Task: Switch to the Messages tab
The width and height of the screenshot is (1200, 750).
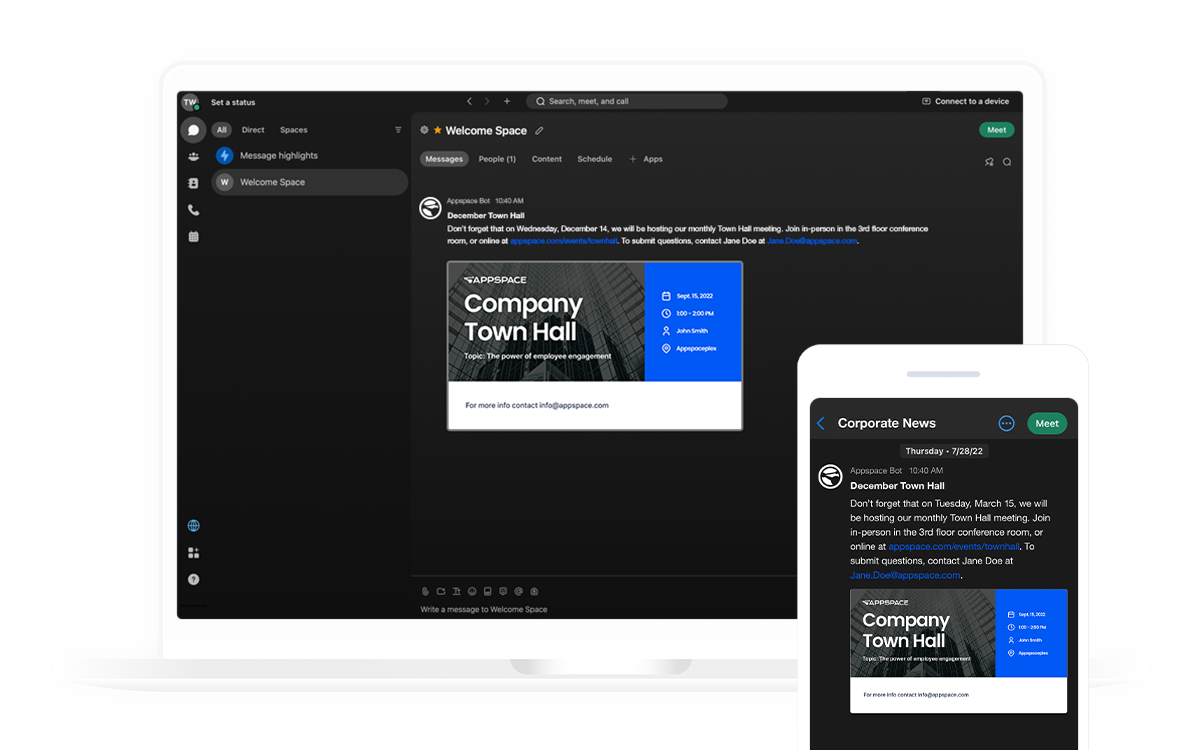Action: [x=444, y=159]
